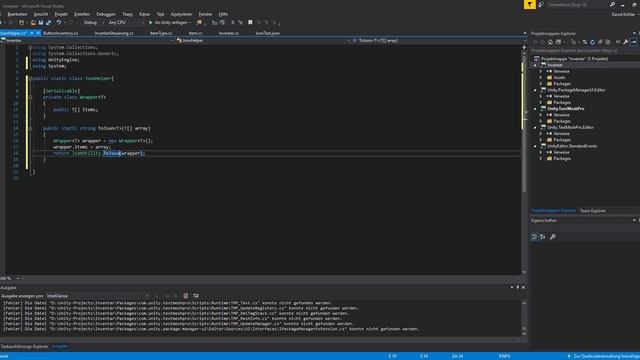Select the Projektmappe "Inventar" root node

574,59
